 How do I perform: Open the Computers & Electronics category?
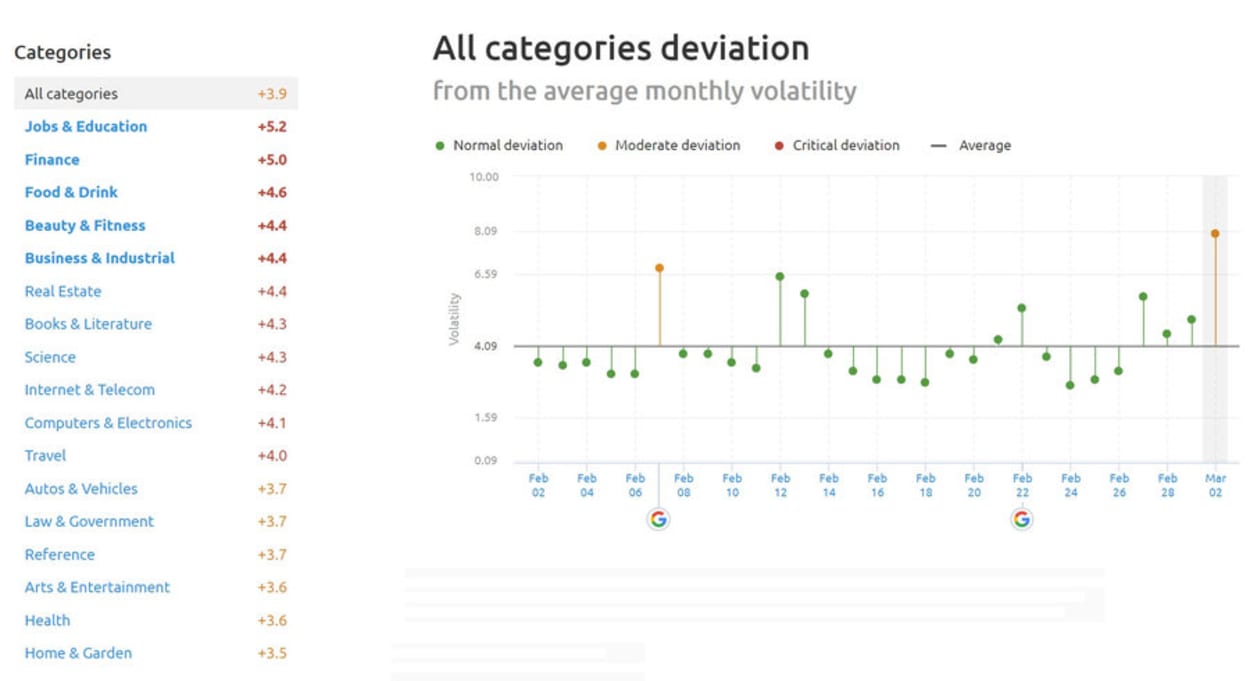tap(108, 423)
